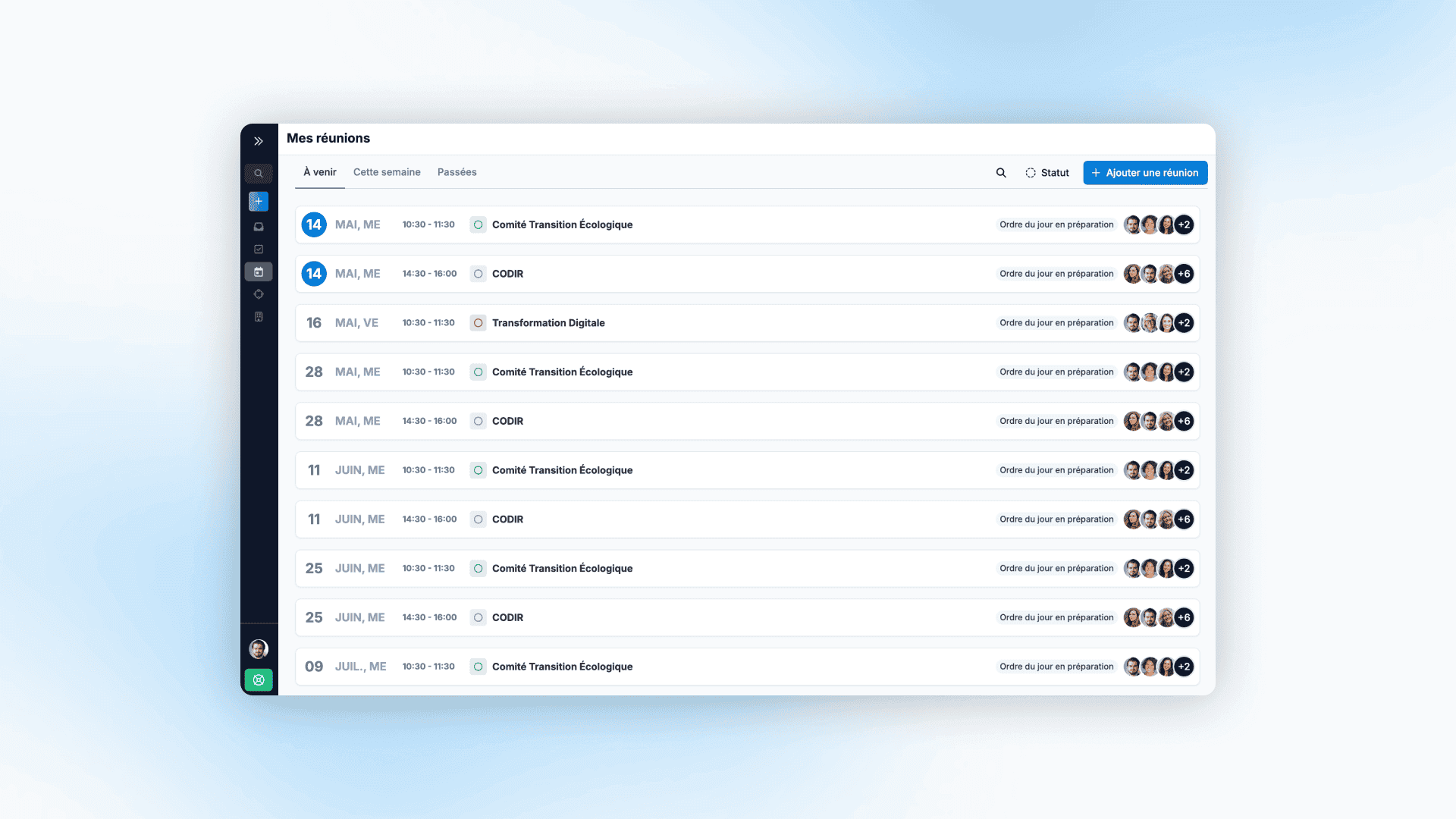Open the user profile avatar in sidebar
The image size is (1456, 819).
coord(259,649)
